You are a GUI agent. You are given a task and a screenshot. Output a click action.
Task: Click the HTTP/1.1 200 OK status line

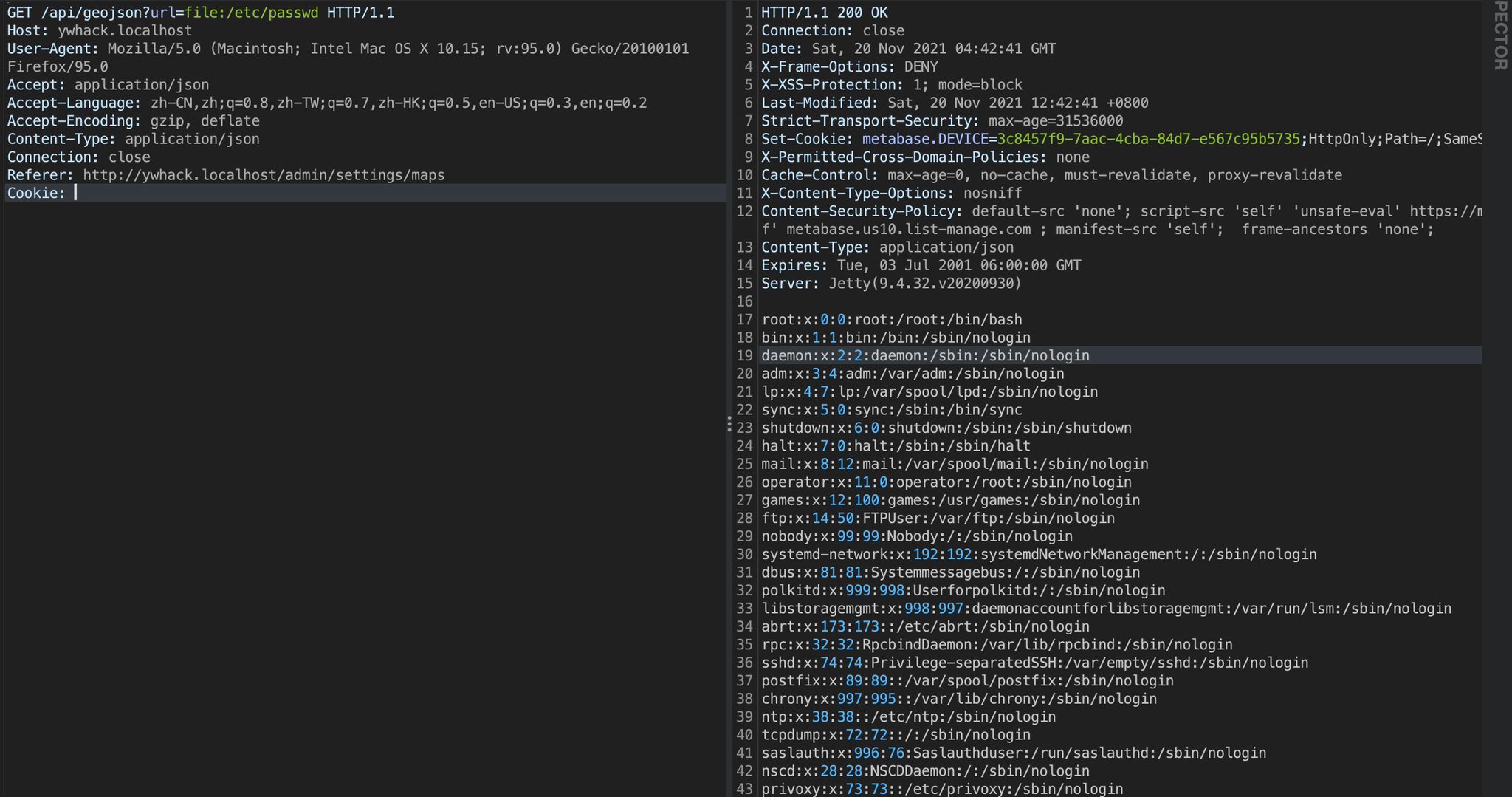(825, 13)
